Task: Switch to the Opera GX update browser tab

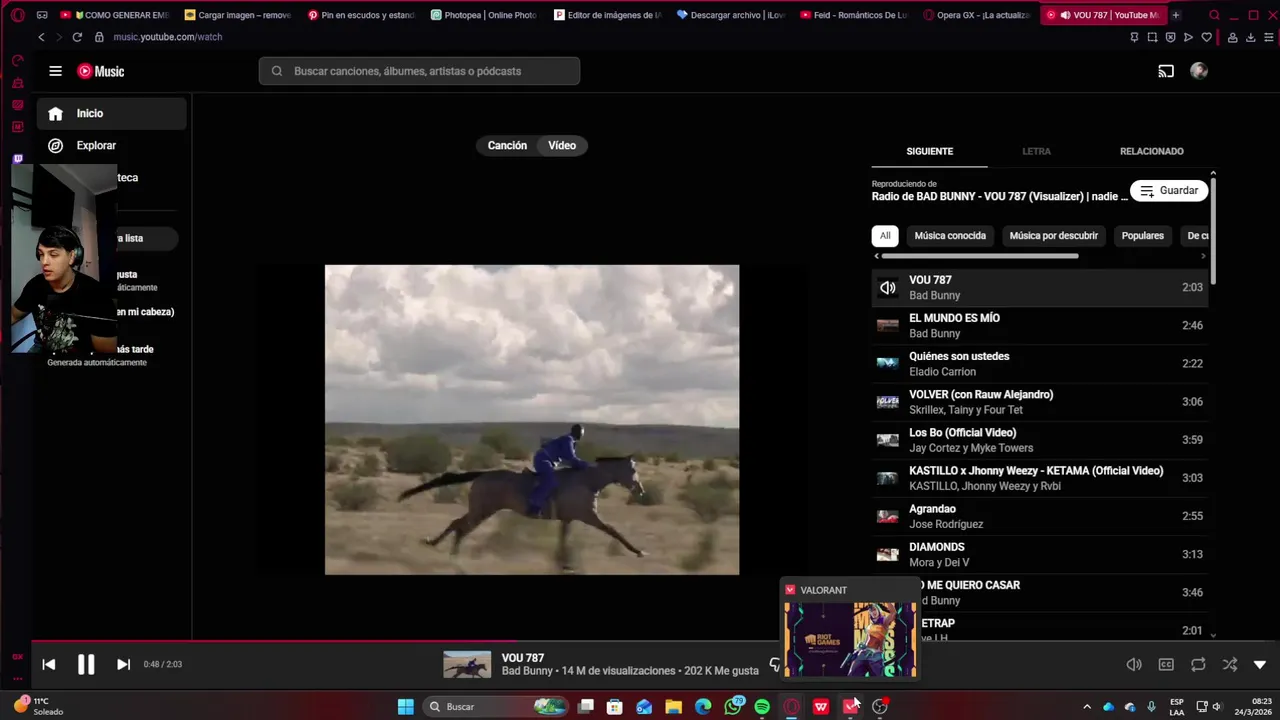Action: pos(975,15)
